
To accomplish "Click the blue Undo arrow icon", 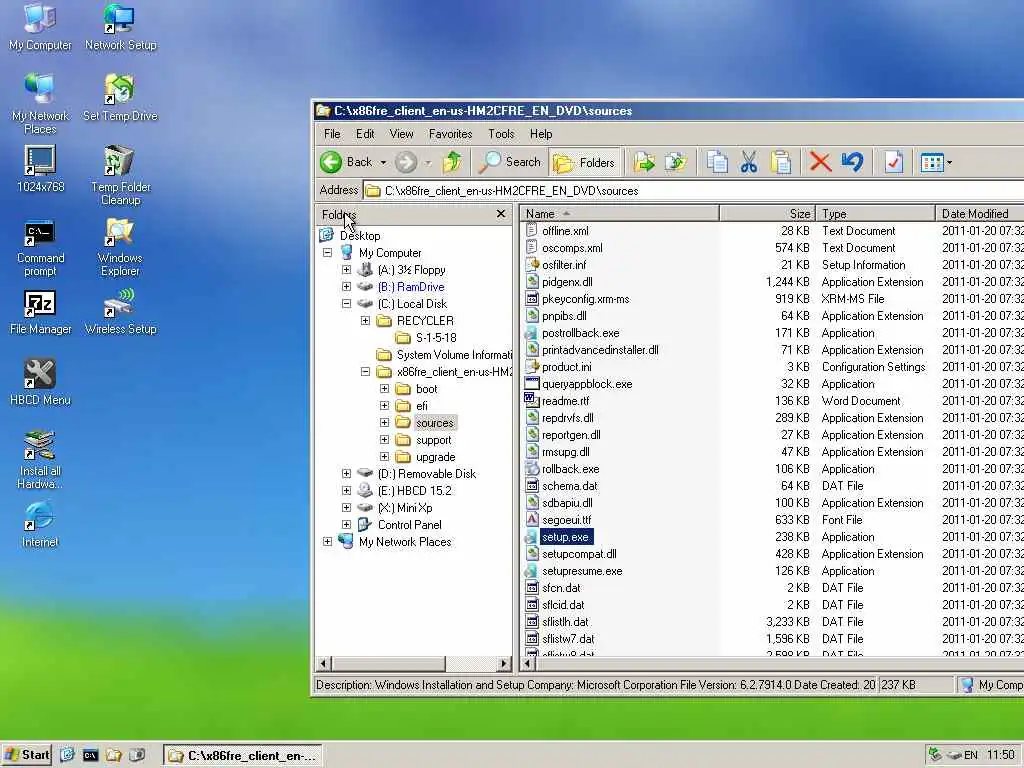I will click(852, 162).
